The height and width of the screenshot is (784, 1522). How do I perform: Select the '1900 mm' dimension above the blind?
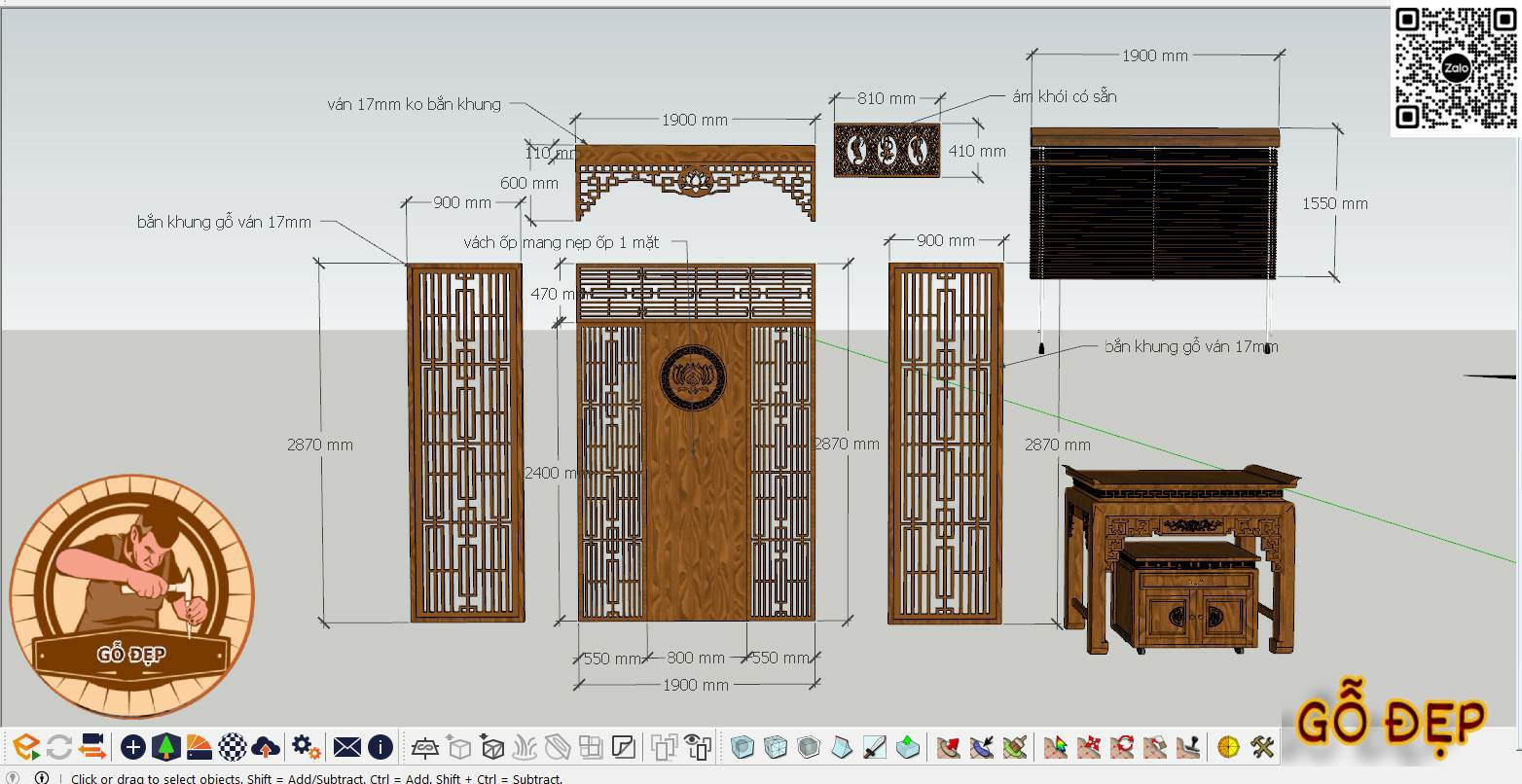click(1155, 55)
